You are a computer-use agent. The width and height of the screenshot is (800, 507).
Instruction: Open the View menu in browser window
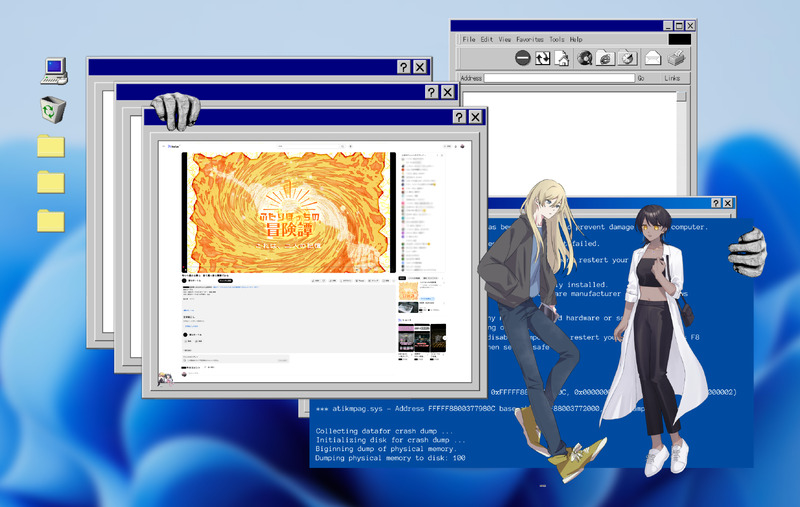pyautogui.click(x=505, y=39)
